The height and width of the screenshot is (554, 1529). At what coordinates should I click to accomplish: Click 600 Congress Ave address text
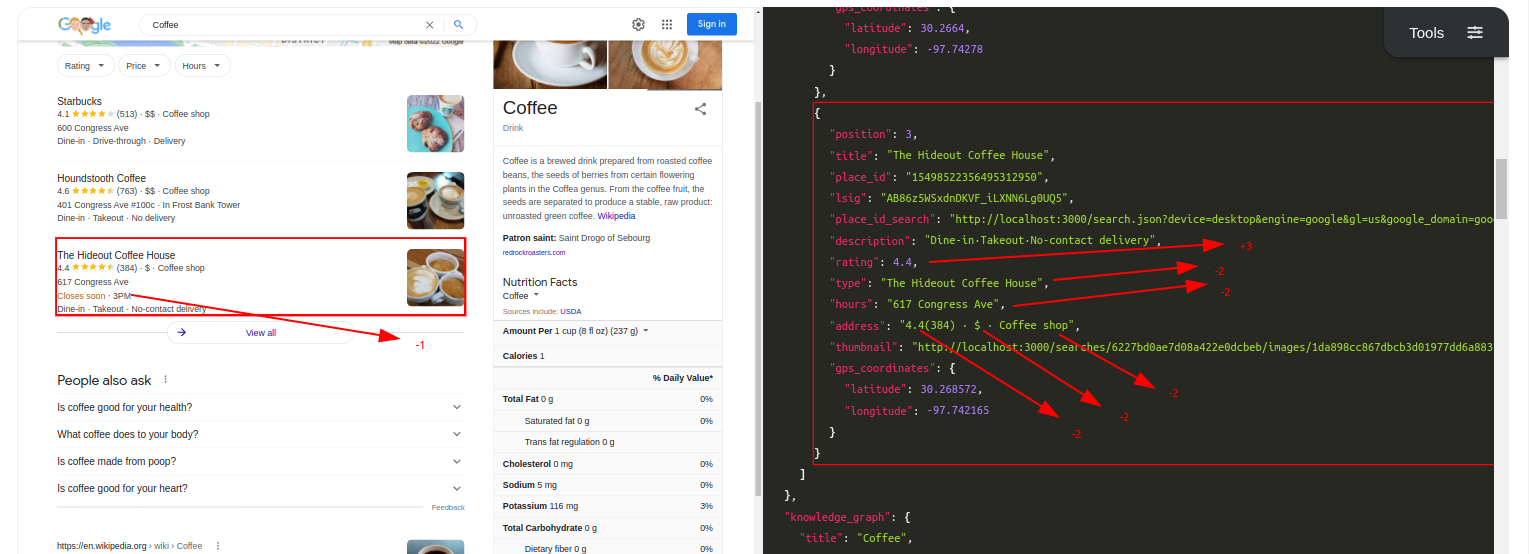point(93,128)
